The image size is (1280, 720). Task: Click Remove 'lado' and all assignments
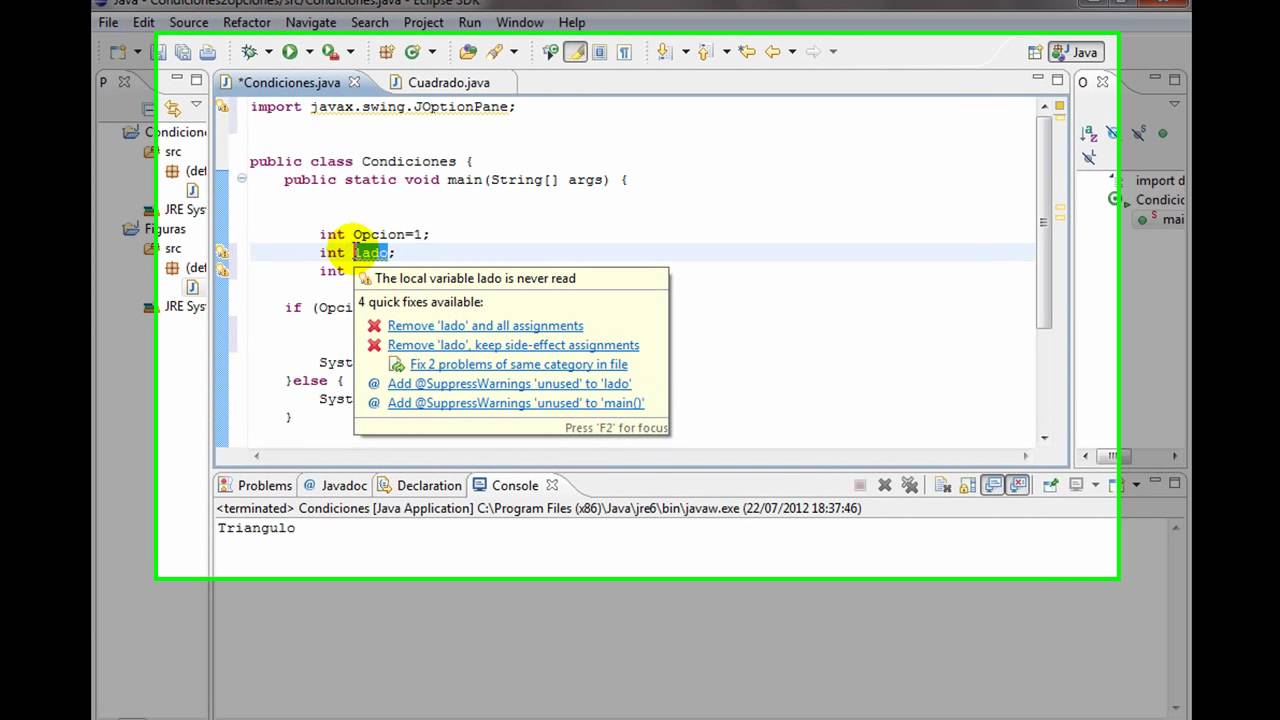pos(485,325)
